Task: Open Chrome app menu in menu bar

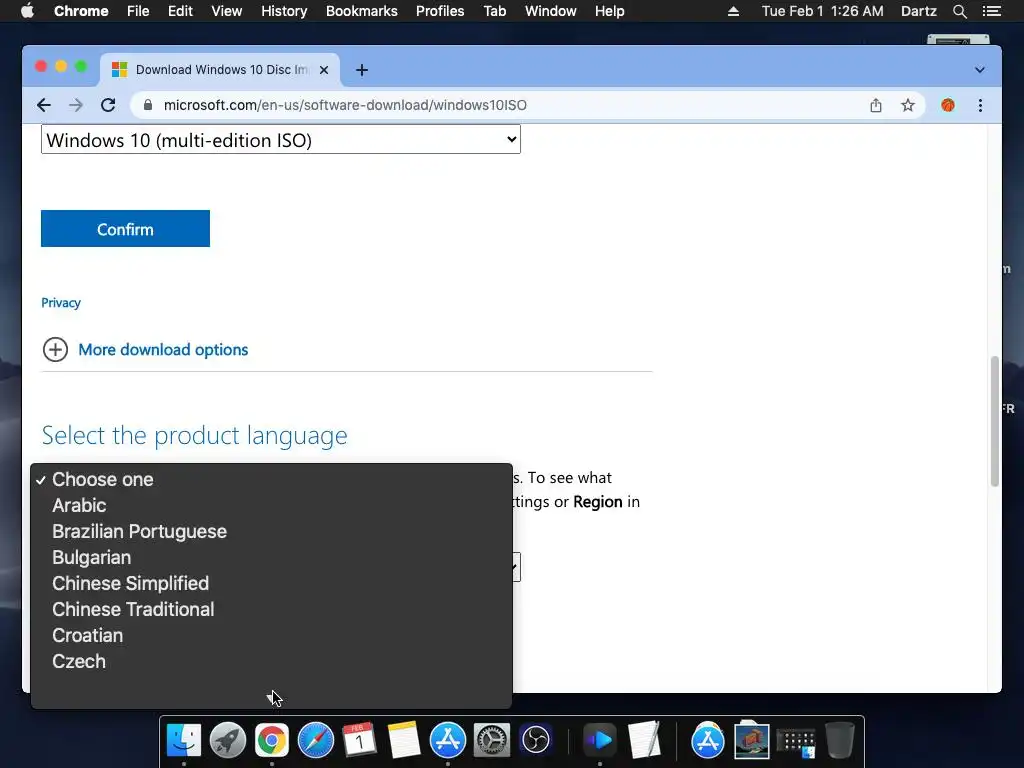Action: click(81, 11)
